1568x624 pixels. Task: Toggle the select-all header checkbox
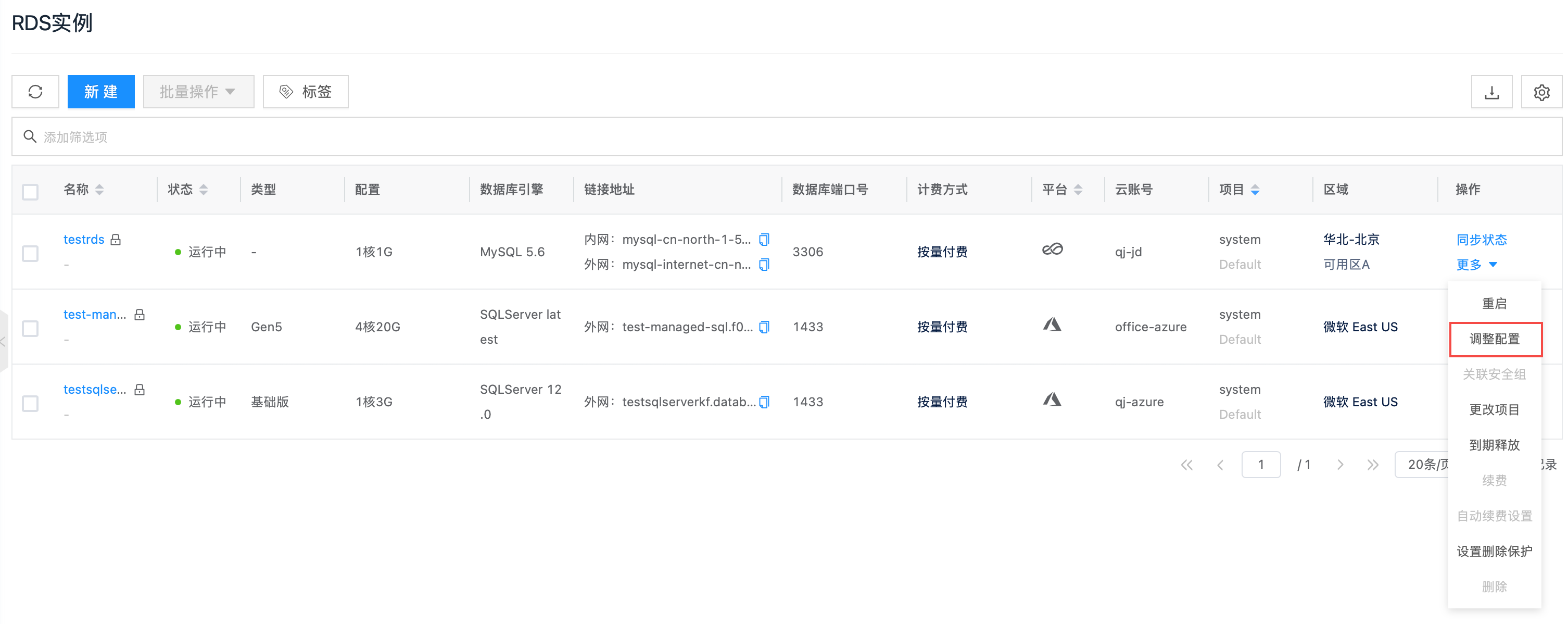point(30,192)
